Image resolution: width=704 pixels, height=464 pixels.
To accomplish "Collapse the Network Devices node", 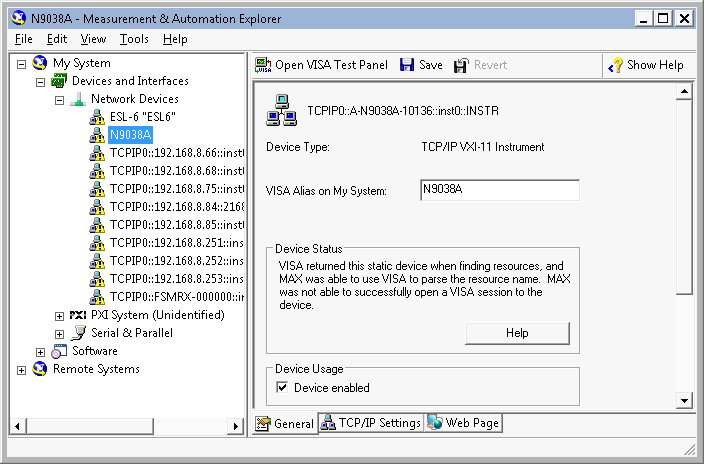I will point(59,100).
